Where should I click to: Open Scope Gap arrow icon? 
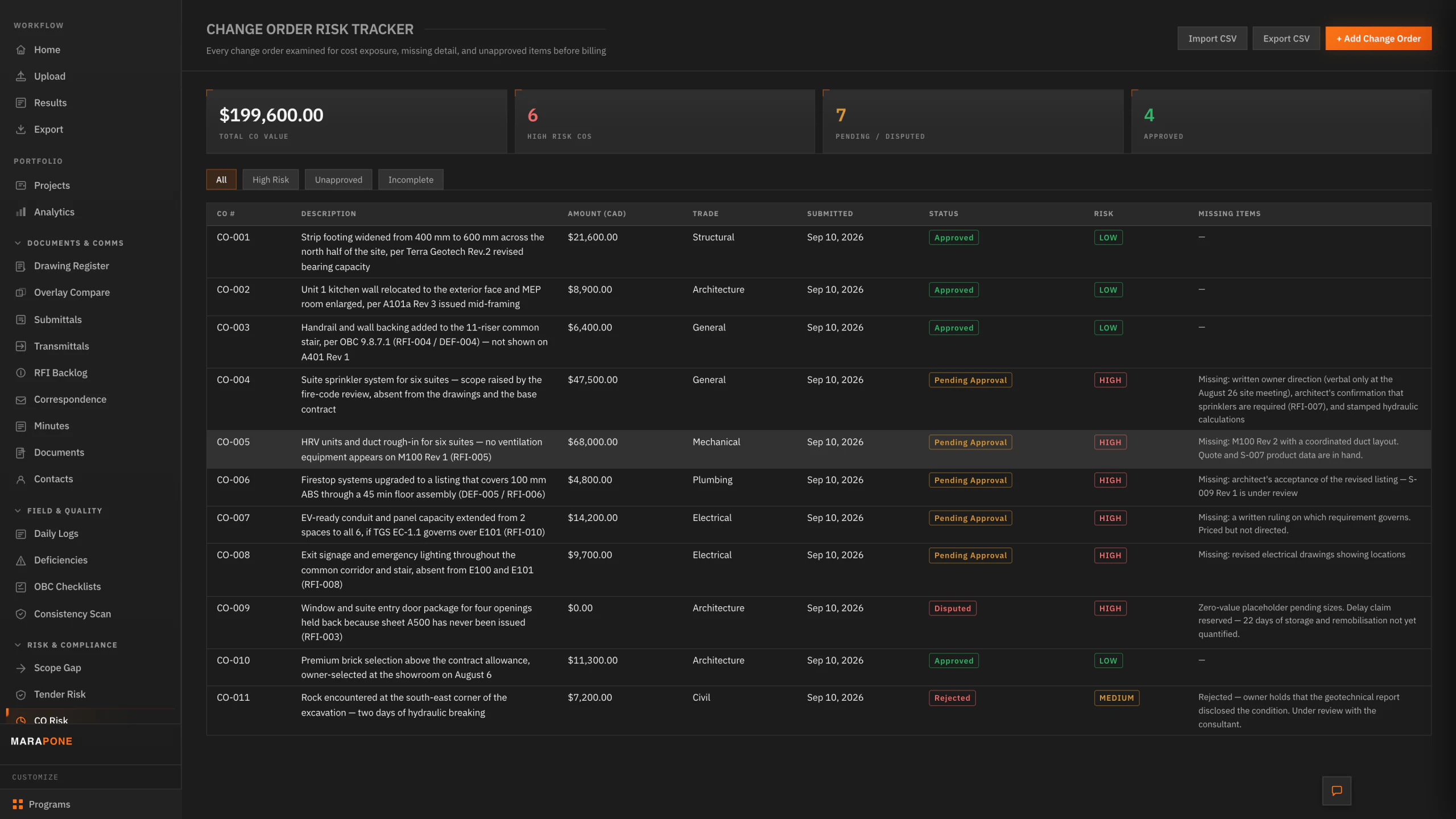pyautogui.click(x=21, y=668)
